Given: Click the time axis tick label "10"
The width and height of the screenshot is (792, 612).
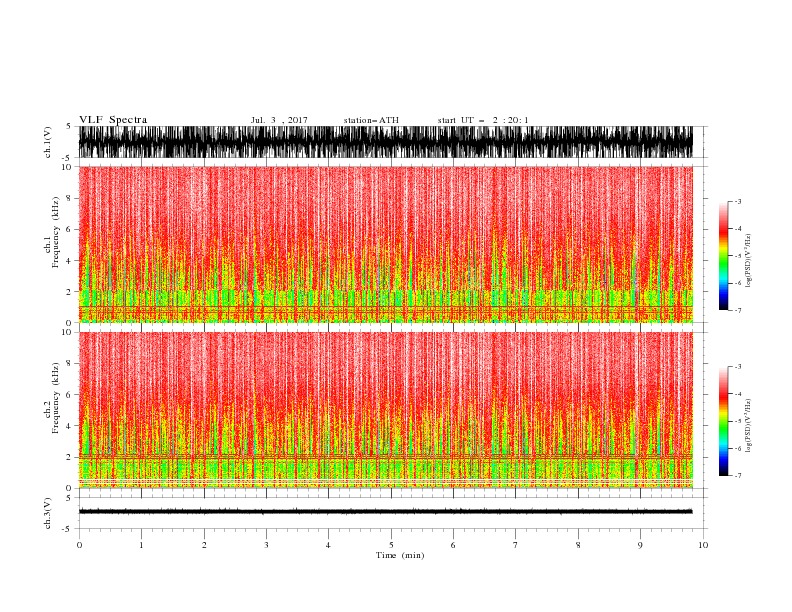Looking at the screenshot, I should pos(703,545).
